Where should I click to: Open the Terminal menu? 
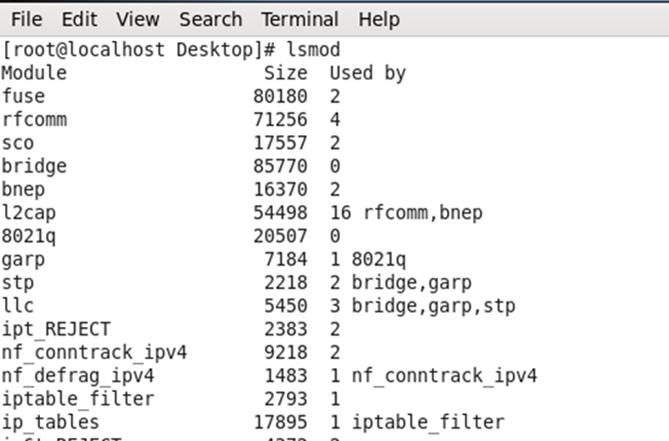300,19
